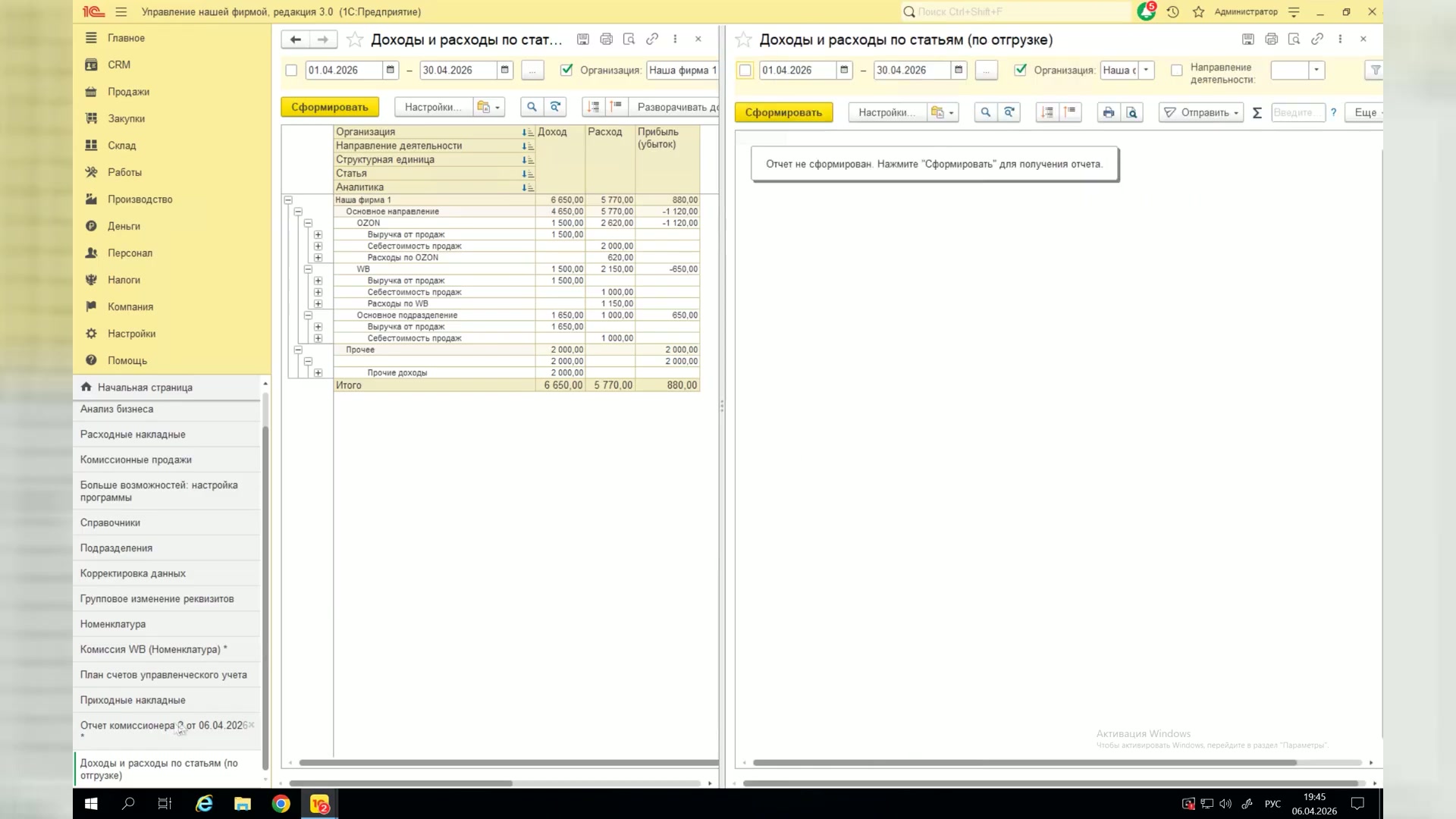The image size is (1456, 819).
Task: Switch to the Номенклатура open tab
Action: tap(167, 624)
